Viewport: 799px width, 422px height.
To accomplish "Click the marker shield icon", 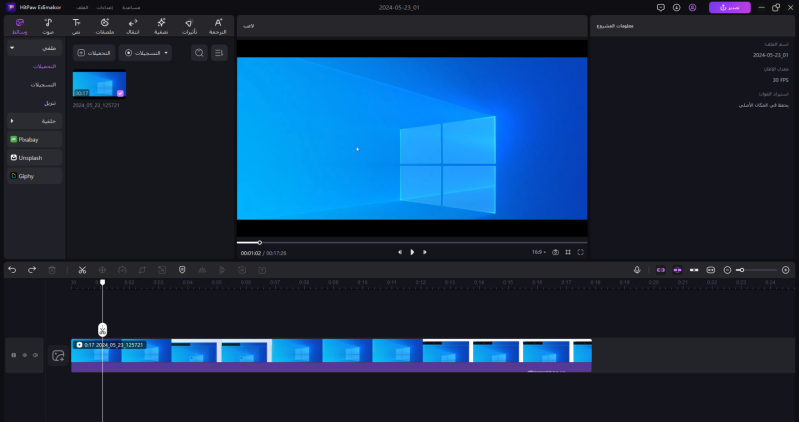I will [182, 270].
